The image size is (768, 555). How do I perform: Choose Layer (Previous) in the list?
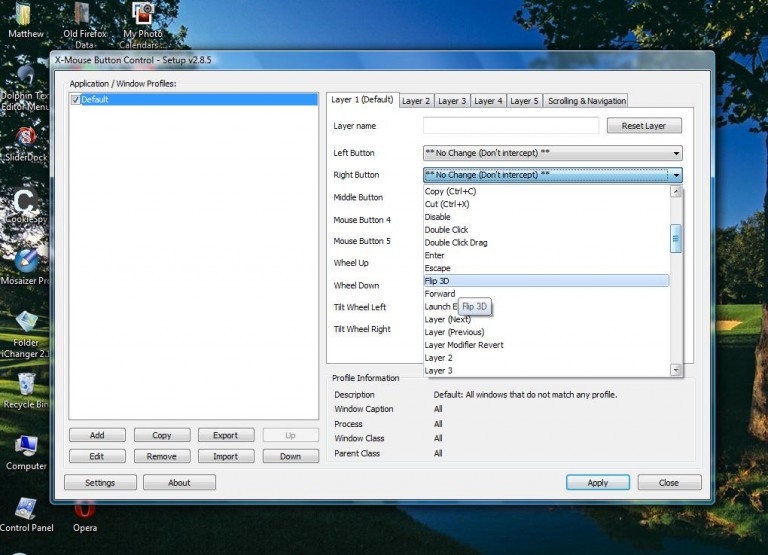(546, 332)
